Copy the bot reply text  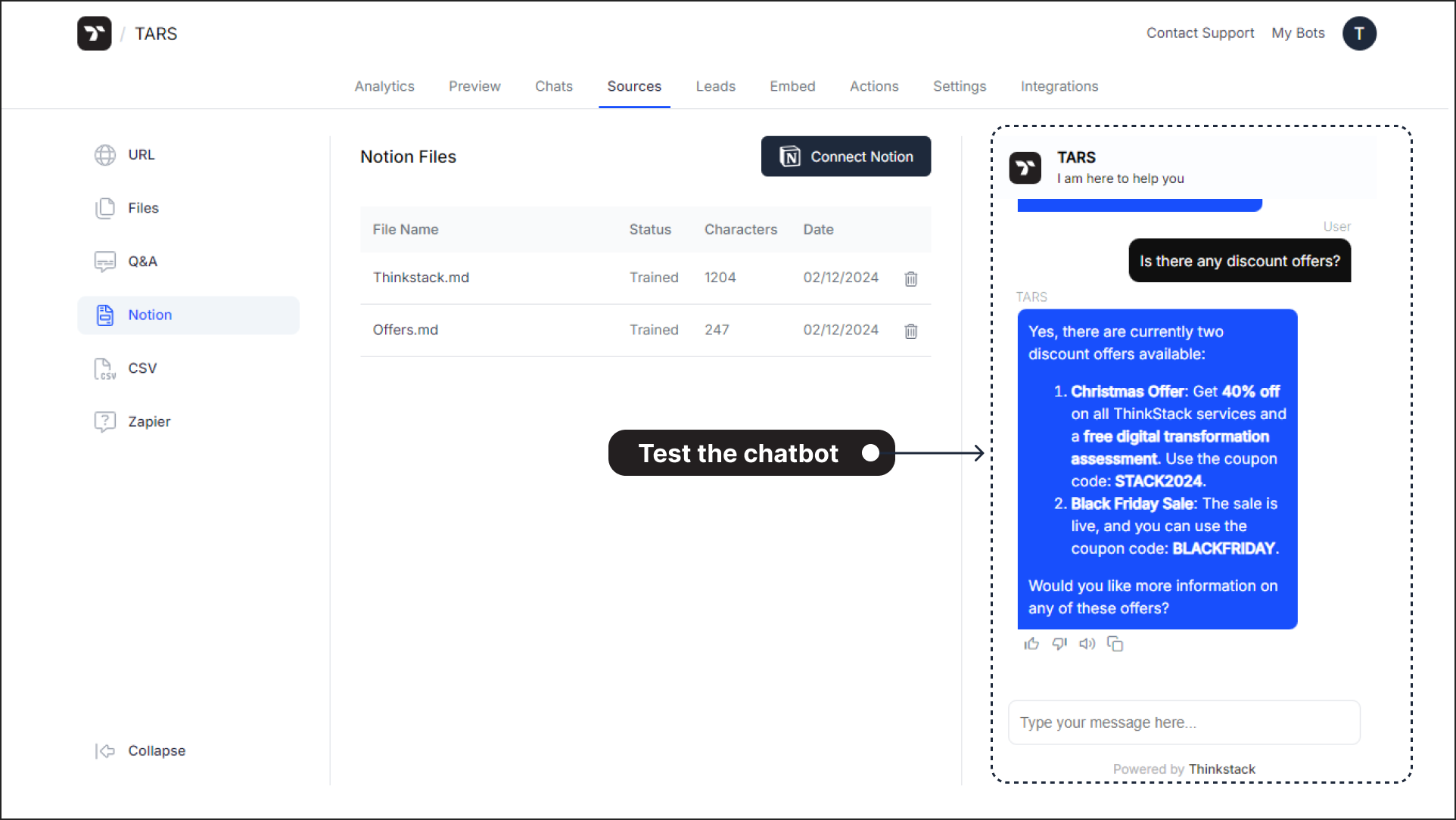pyautogui.click(x=1115, y=644)
